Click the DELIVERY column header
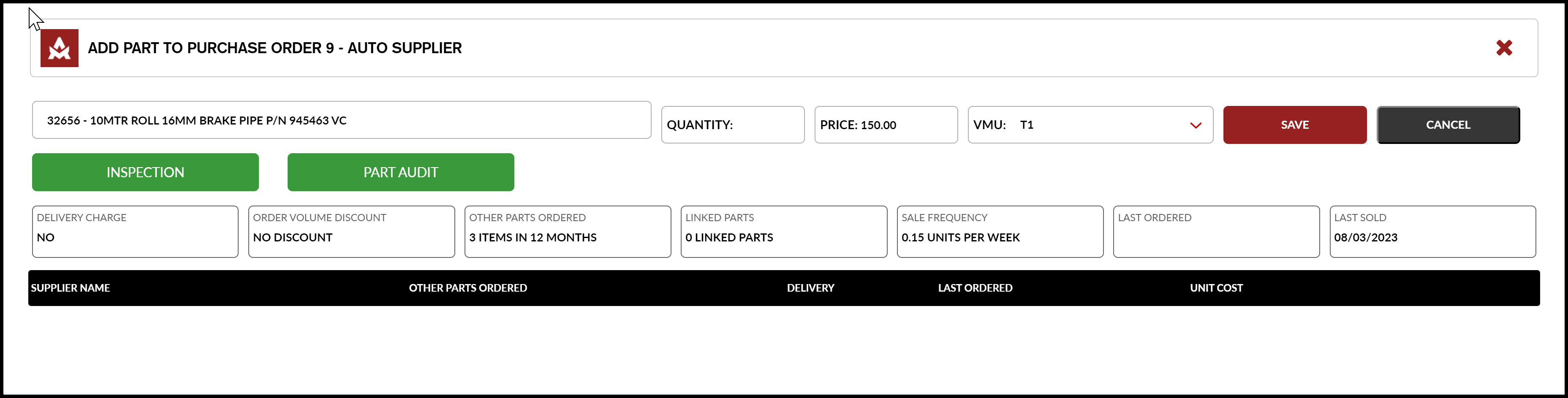 point(810,288)
